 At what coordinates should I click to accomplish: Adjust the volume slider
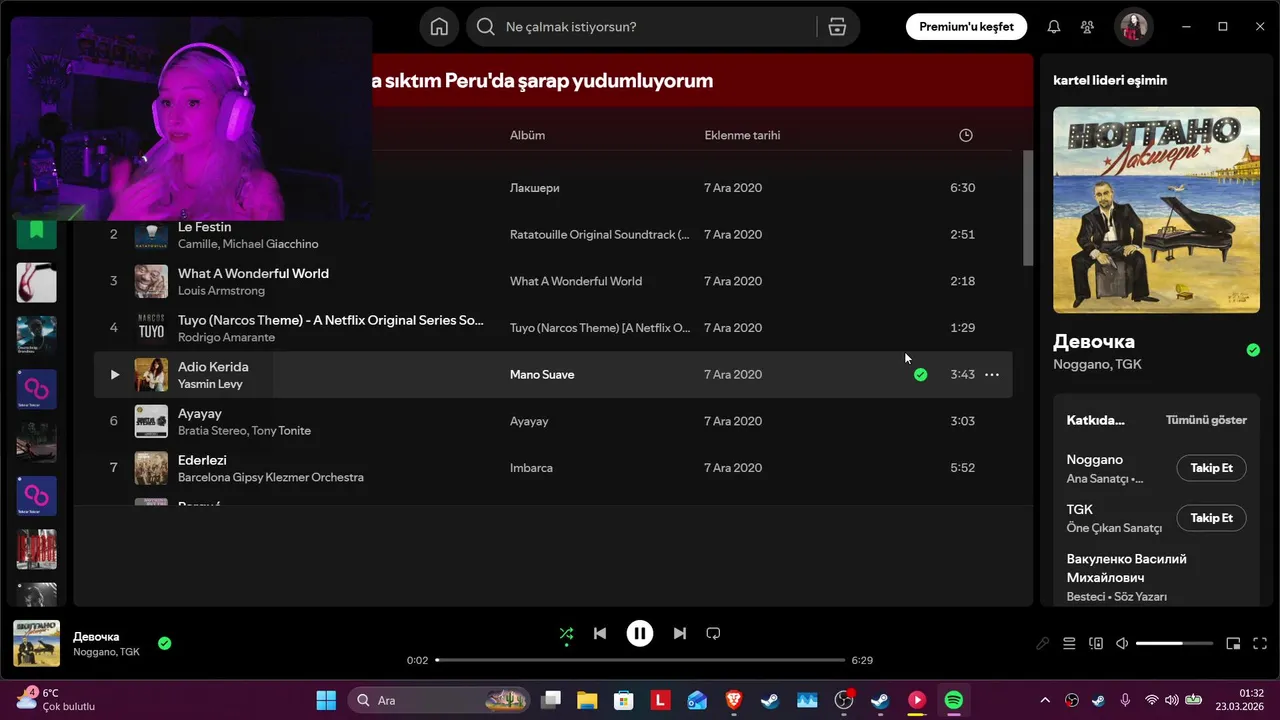click(1174, 644)
